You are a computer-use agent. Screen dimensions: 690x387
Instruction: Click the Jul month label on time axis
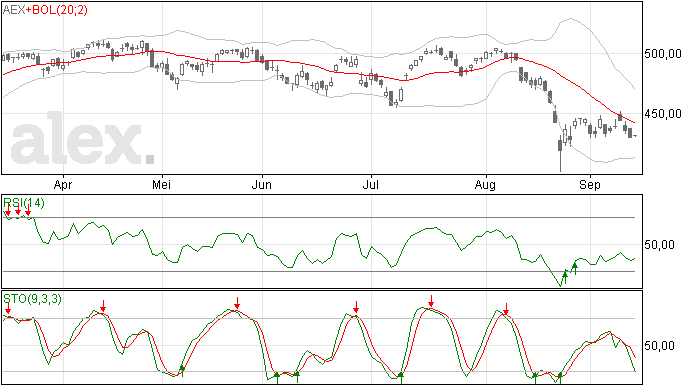coord(371,185)
